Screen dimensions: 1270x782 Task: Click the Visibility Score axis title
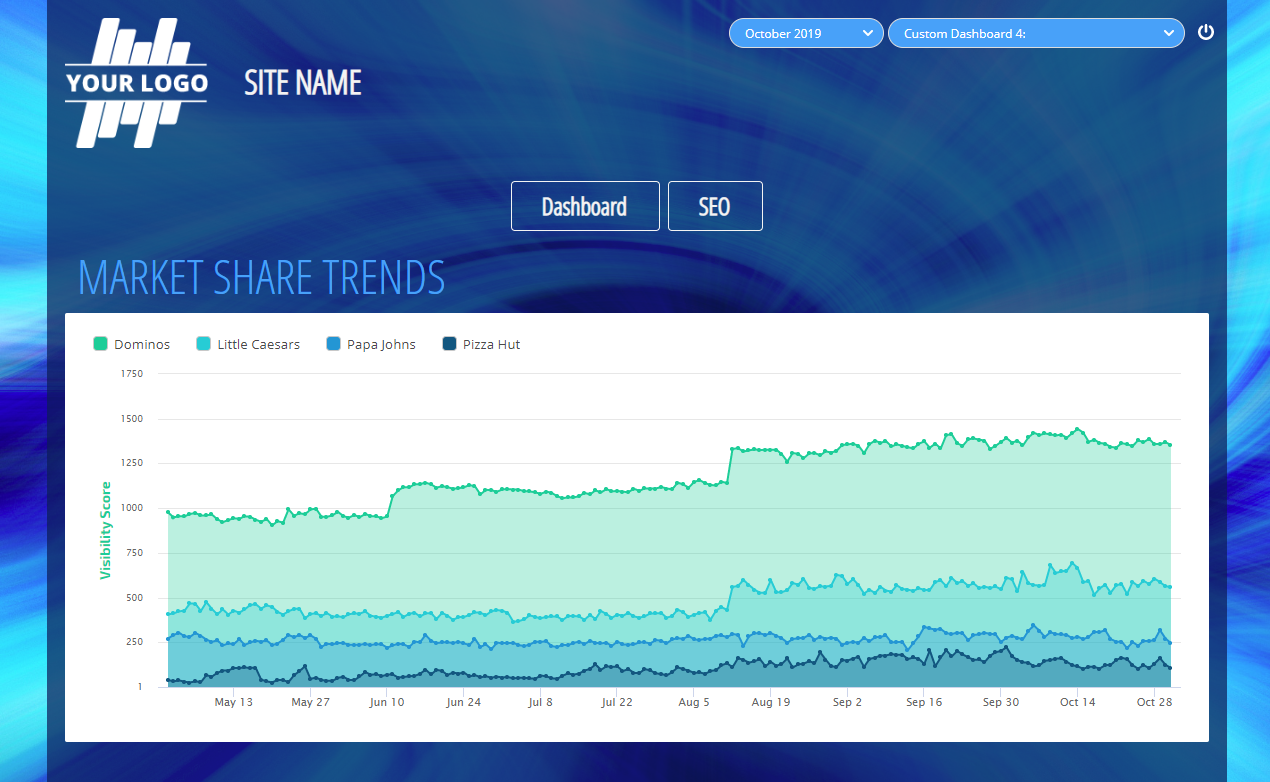click(x=105, y=530)
